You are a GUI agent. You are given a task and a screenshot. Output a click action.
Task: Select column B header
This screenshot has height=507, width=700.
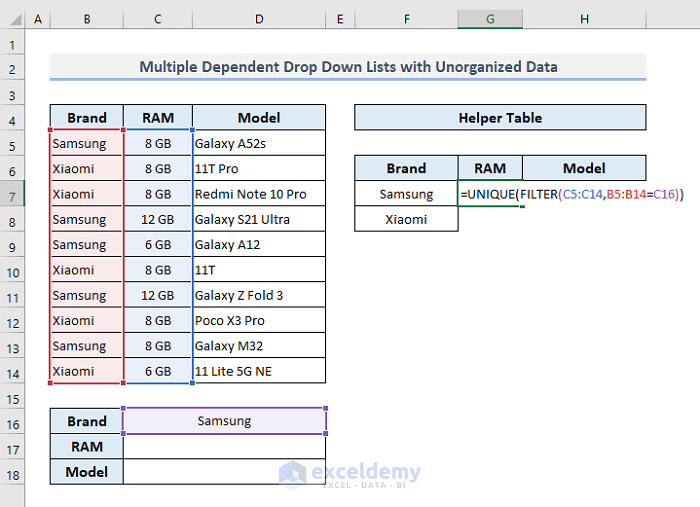[87, 19]
